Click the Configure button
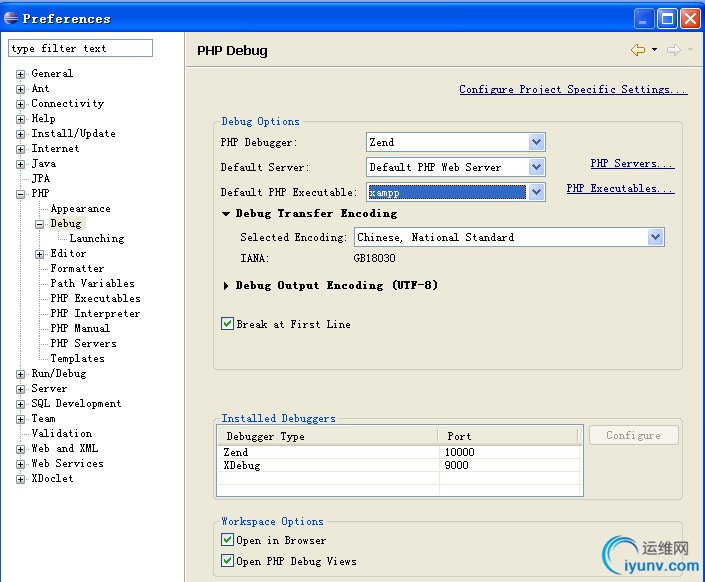The image size is (705, 582). click(634, 435)
